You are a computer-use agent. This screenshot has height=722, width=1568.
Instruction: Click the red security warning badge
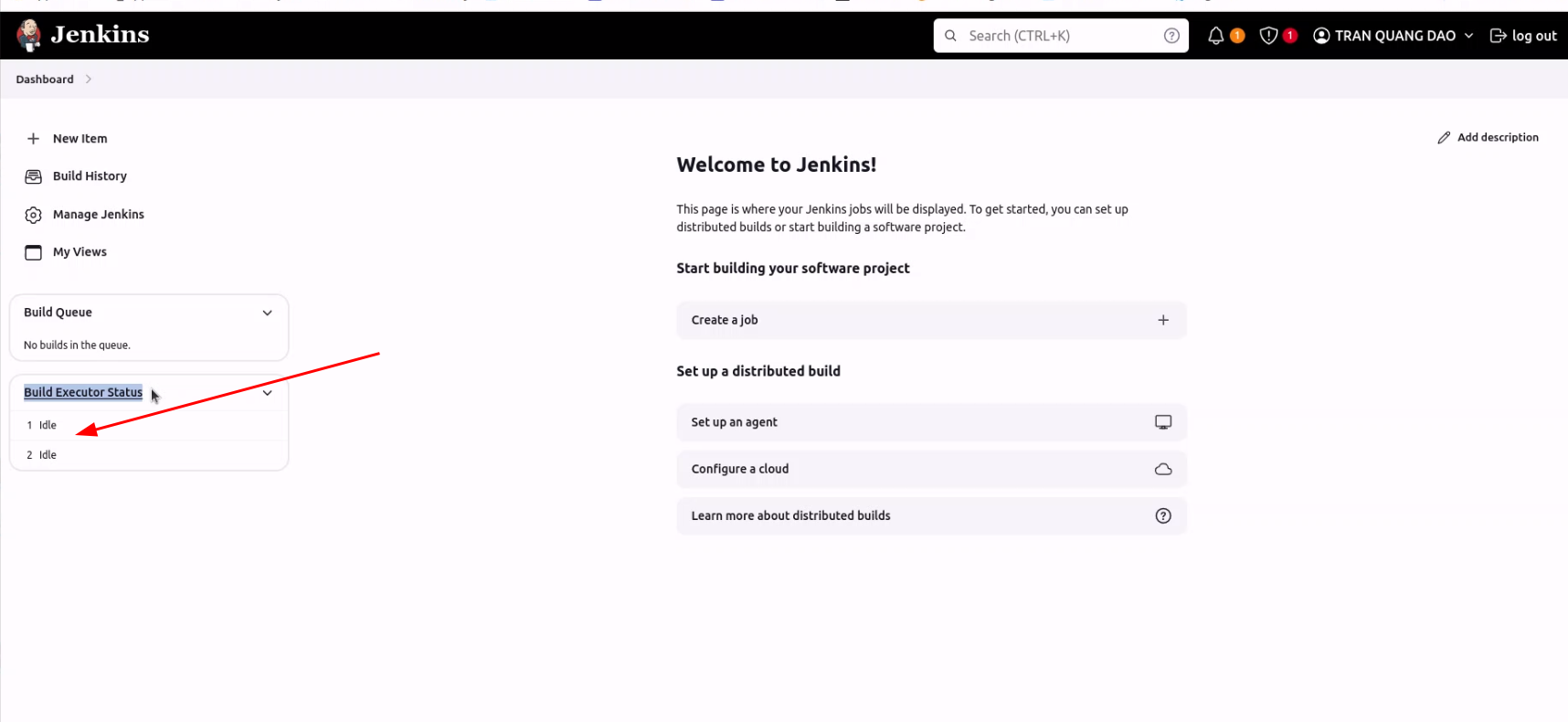point(1290,36)
